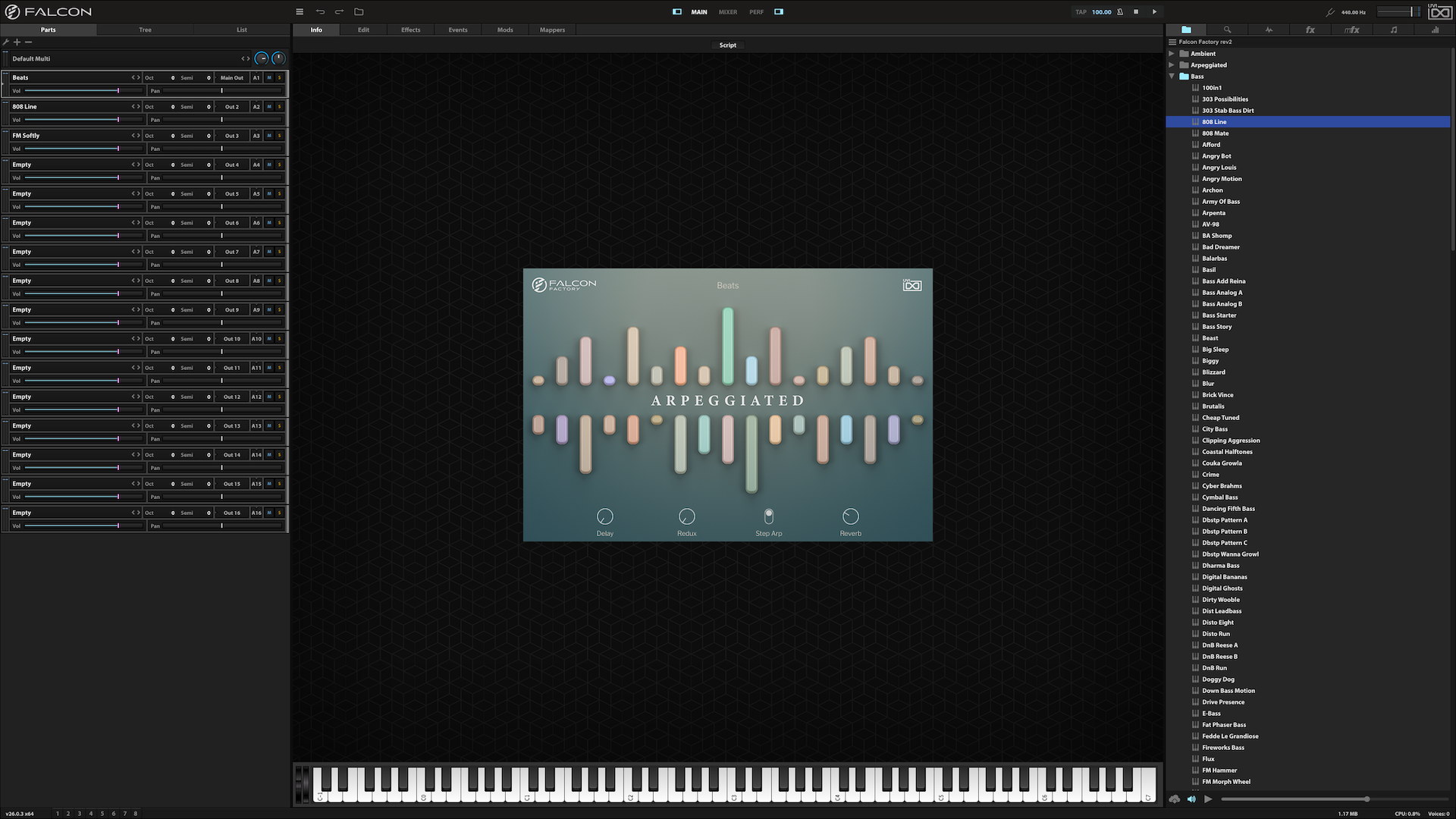The width and height of the screenshot is (1456, 819).
Task: Toggle the right sidebar panel icon
Action: click(779, 12)
